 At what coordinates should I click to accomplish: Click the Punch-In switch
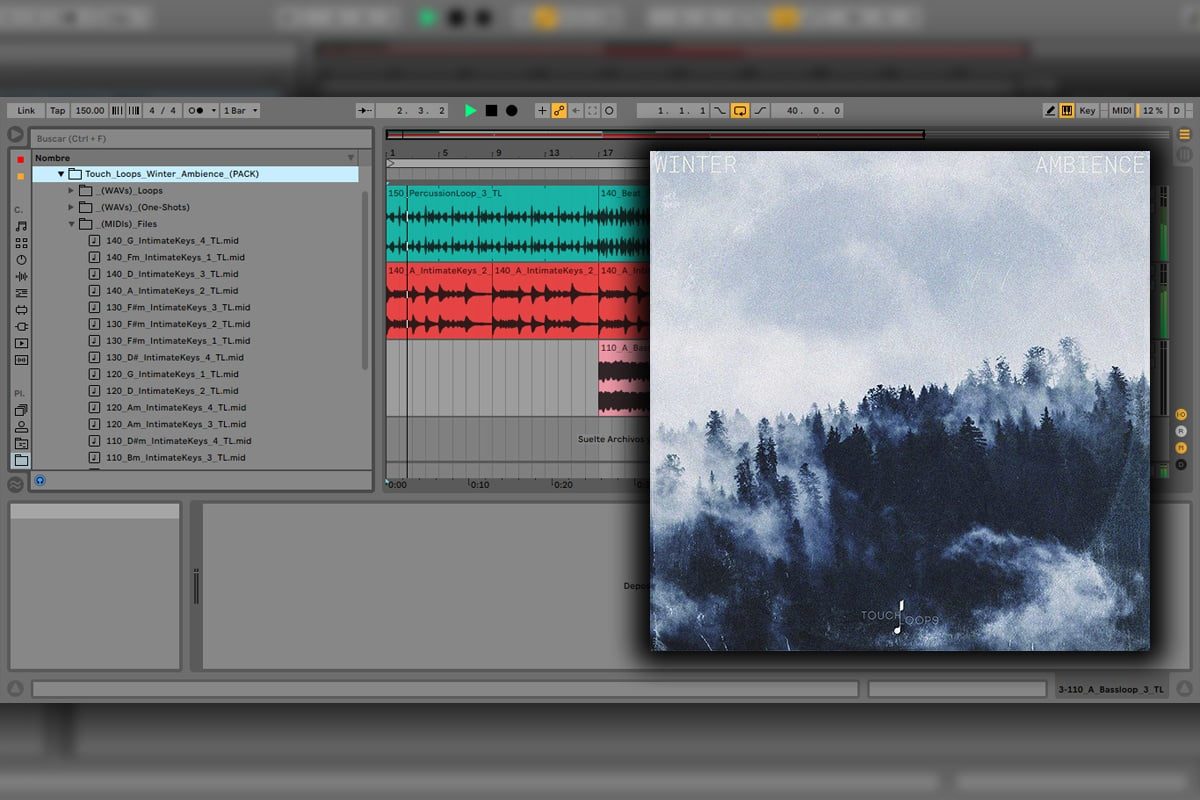720,111
